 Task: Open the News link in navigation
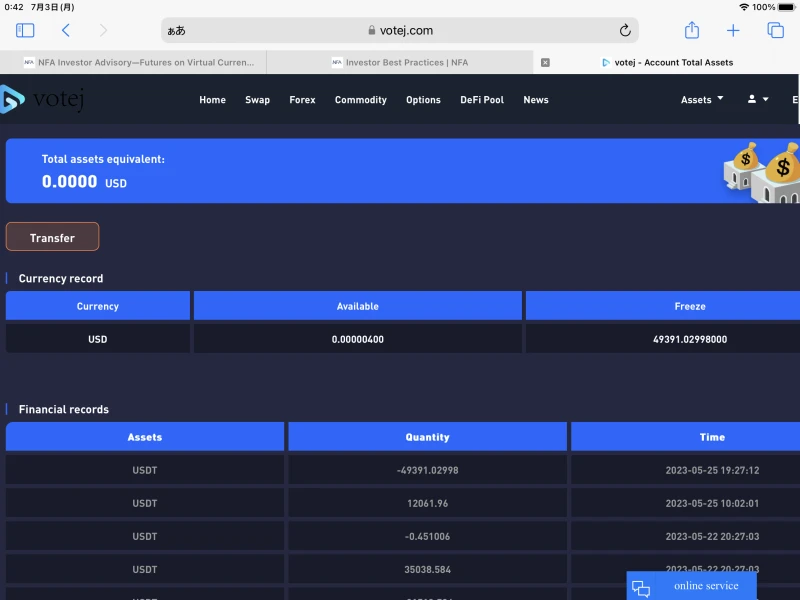[x=536, y=100]
